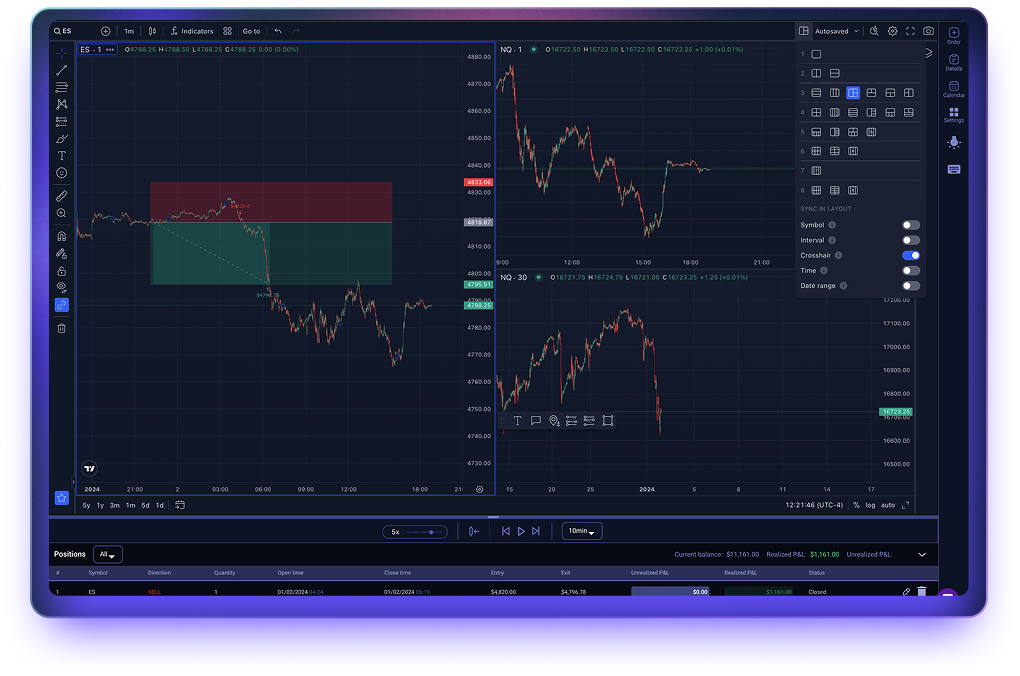
Task: Click the highlighted link drawings icon
Action: pyautogui.click(x=62, y=304)
